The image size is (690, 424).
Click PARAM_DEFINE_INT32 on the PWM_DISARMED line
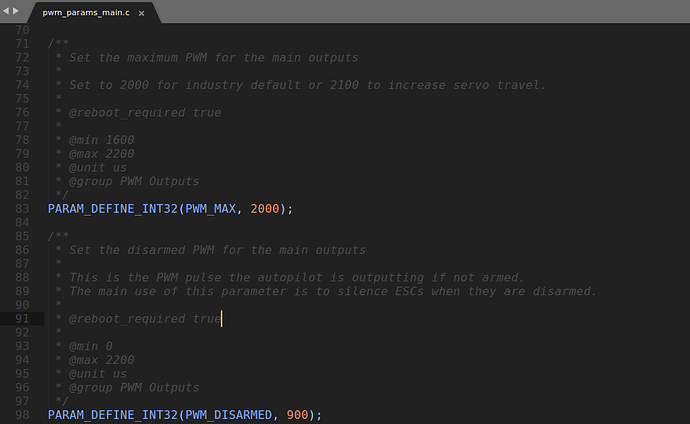[x=113, y=415]
